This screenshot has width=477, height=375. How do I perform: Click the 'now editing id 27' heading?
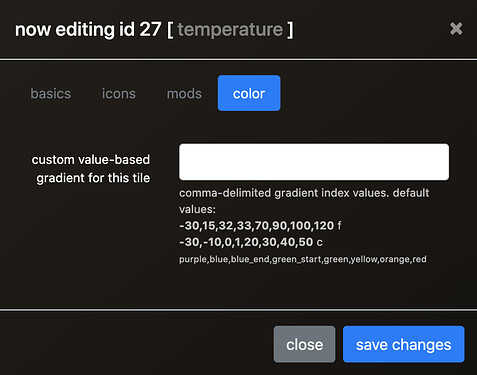click(x=88, y=29)
